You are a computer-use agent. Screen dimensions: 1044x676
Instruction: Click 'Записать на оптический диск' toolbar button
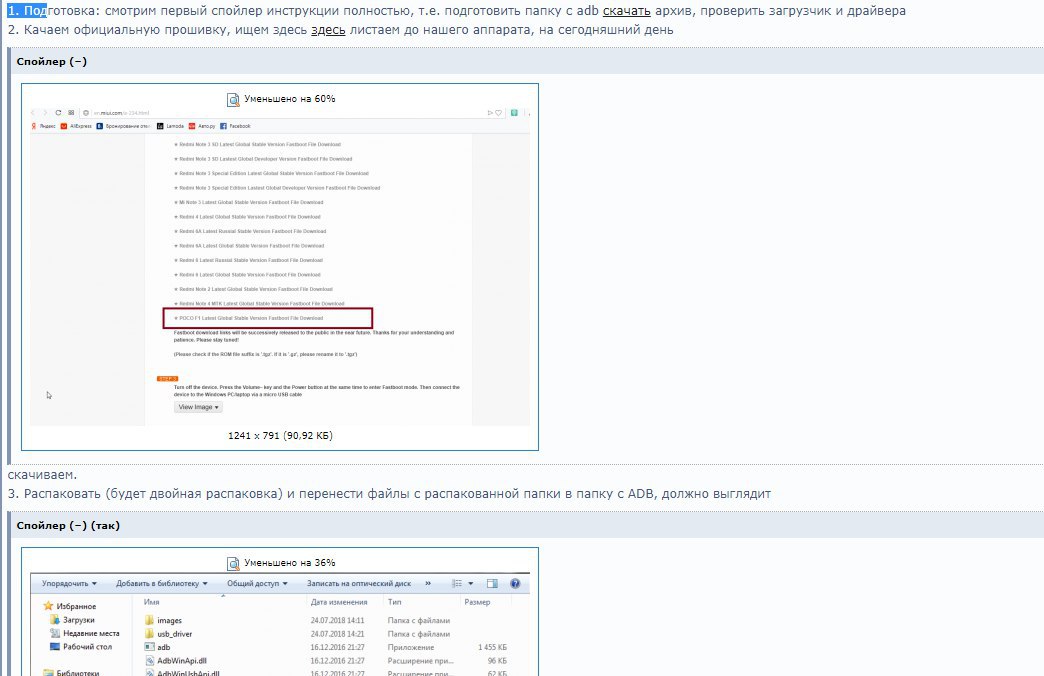tap(359, 583)
